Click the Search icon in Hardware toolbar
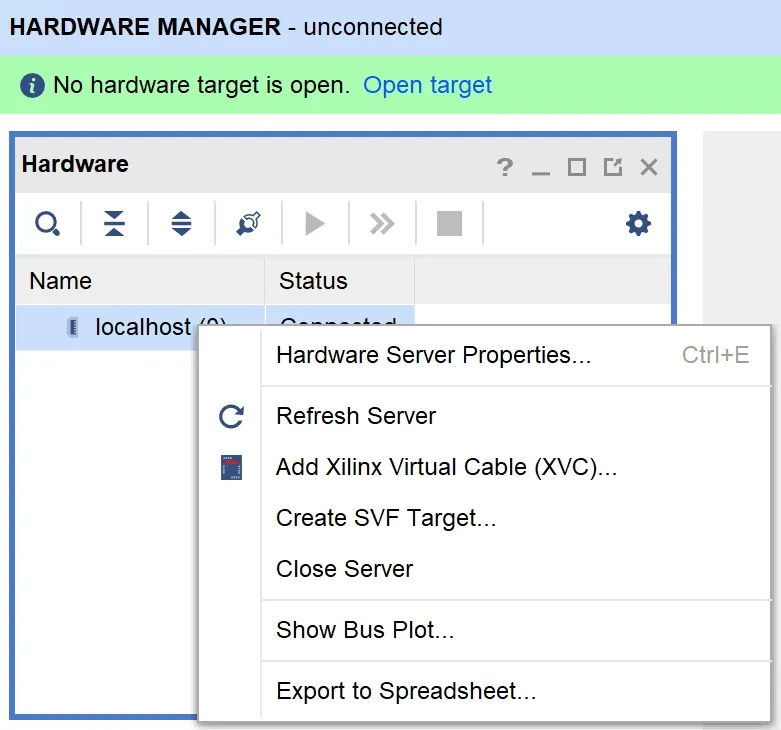 coord(47,224)
